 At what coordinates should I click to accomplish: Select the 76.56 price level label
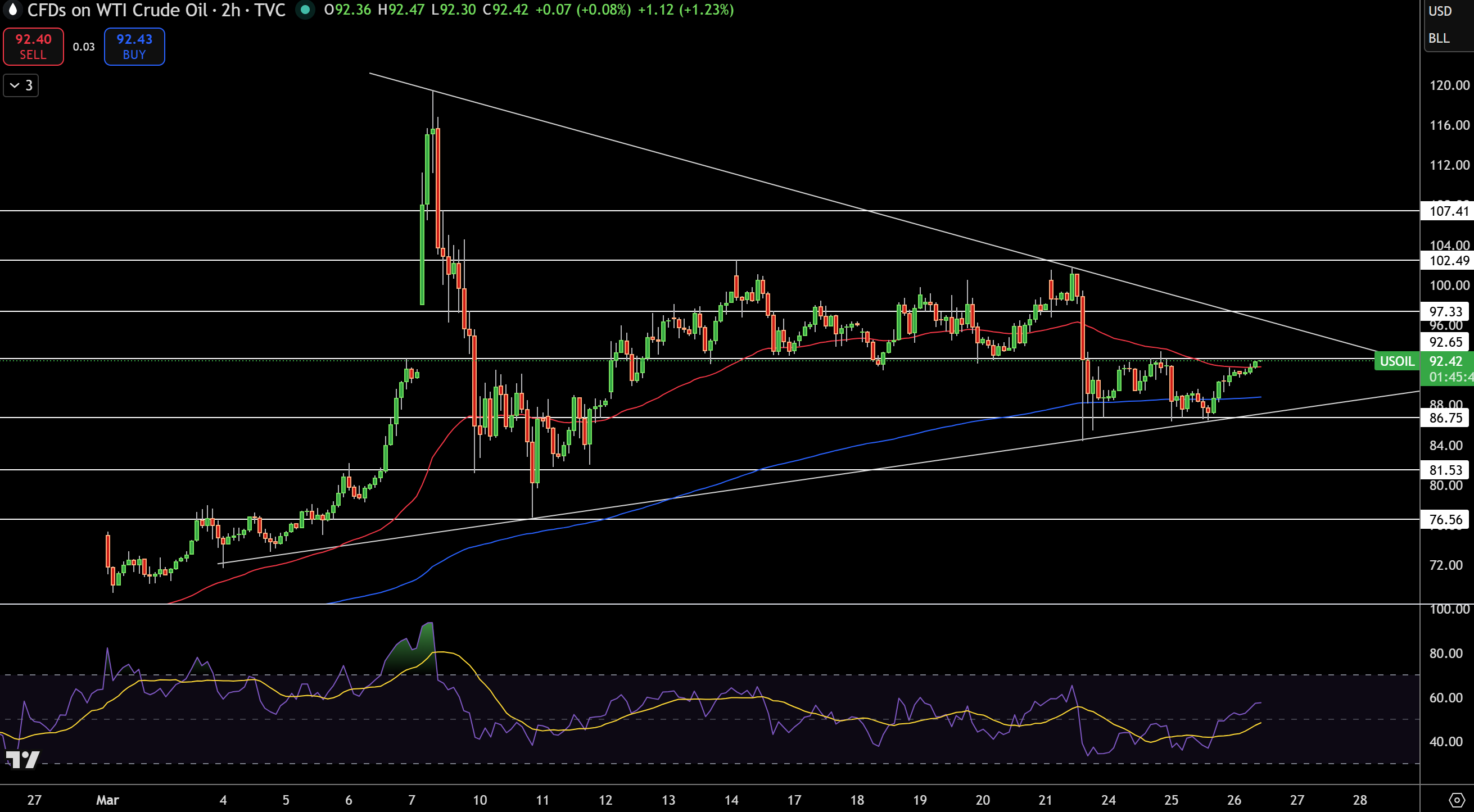point(1445,520)
